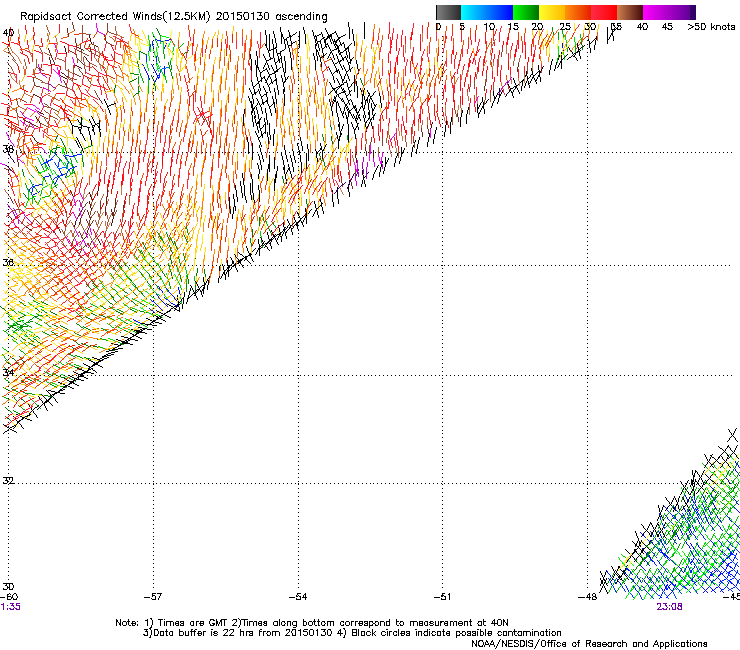This screenshot has height=650, width=740.
Task: Pick the yellow 20-25 knots legend segment
Action: 552,12
